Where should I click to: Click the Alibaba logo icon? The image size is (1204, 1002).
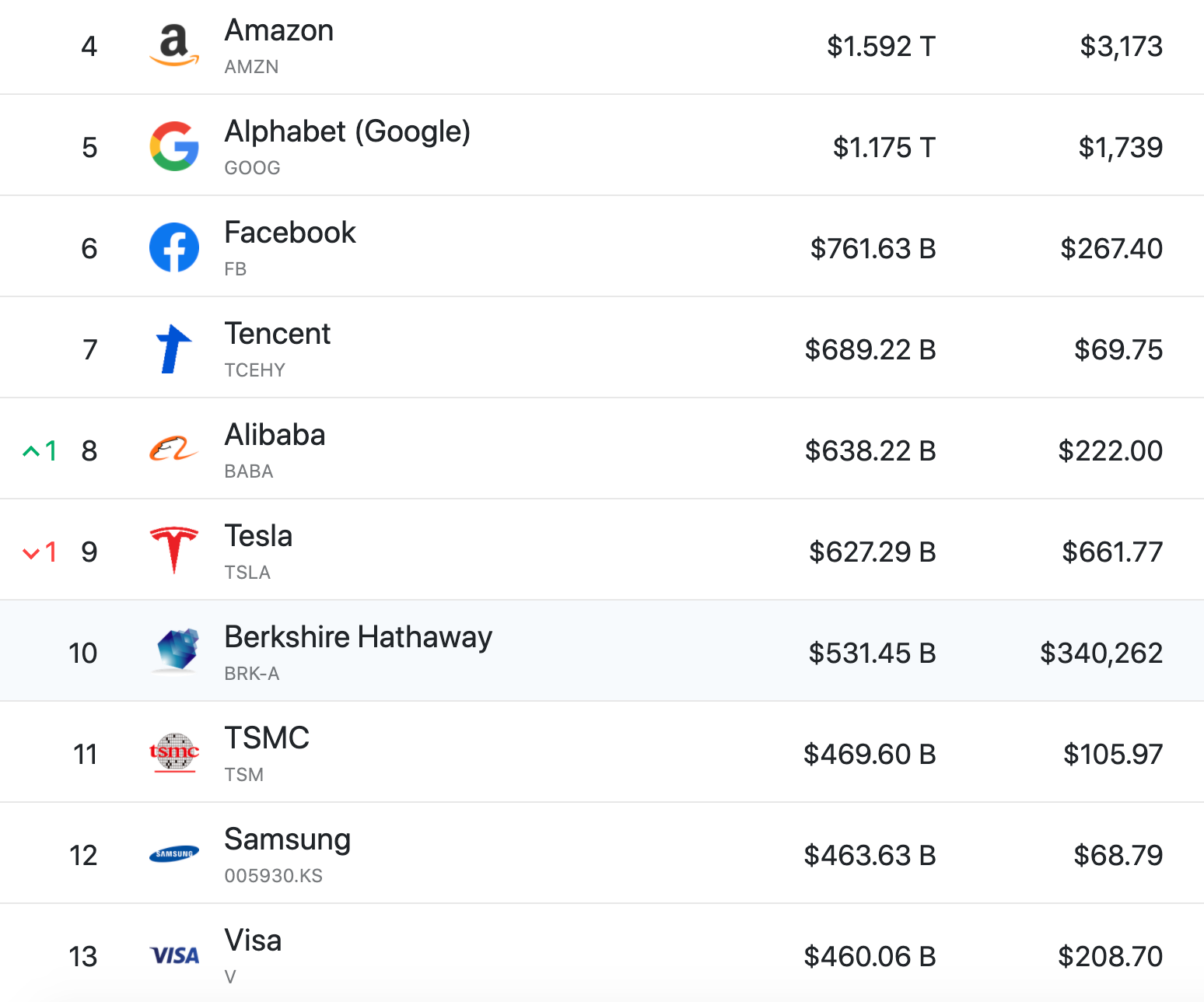(x=174, y=450)
